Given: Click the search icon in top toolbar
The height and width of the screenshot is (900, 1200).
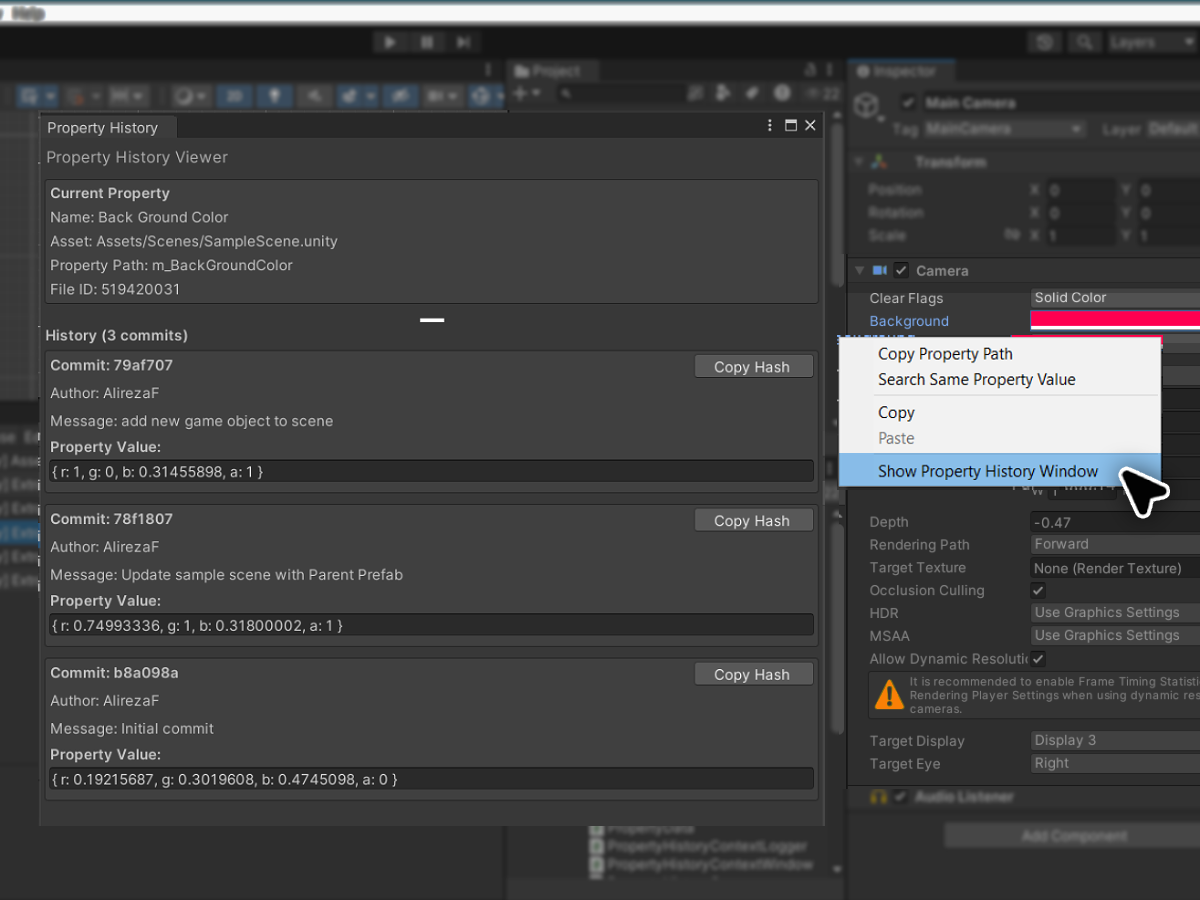Looking at the screenshot, I should 1084,42.
